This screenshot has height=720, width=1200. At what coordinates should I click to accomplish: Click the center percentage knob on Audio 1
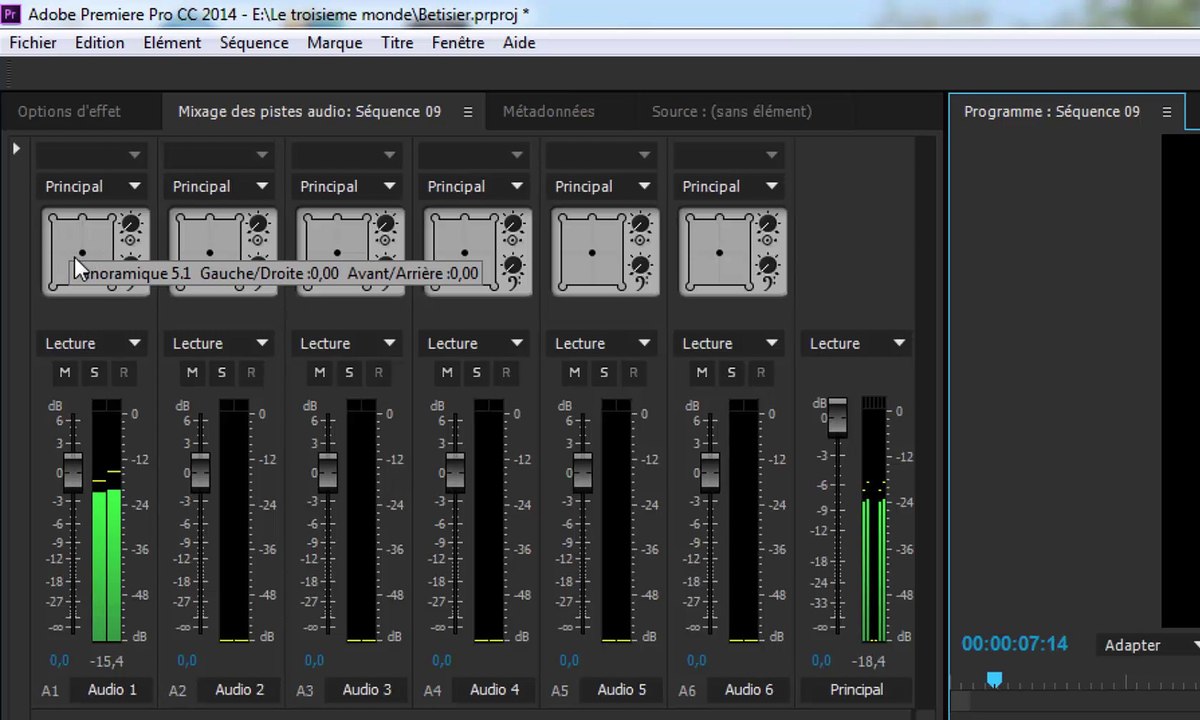pos(130,225)
